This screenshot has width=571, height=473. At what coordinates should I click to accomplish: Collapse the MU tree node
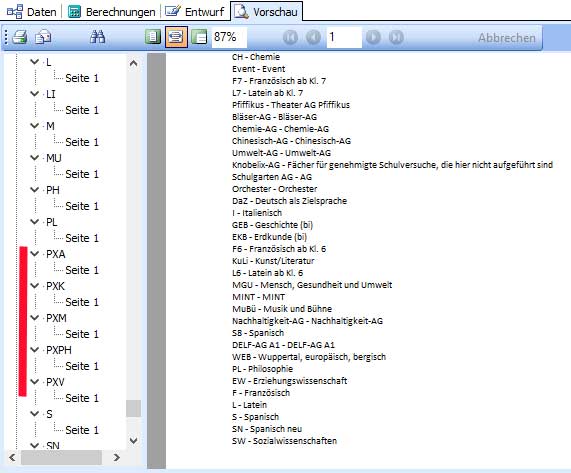coord(35,158)
